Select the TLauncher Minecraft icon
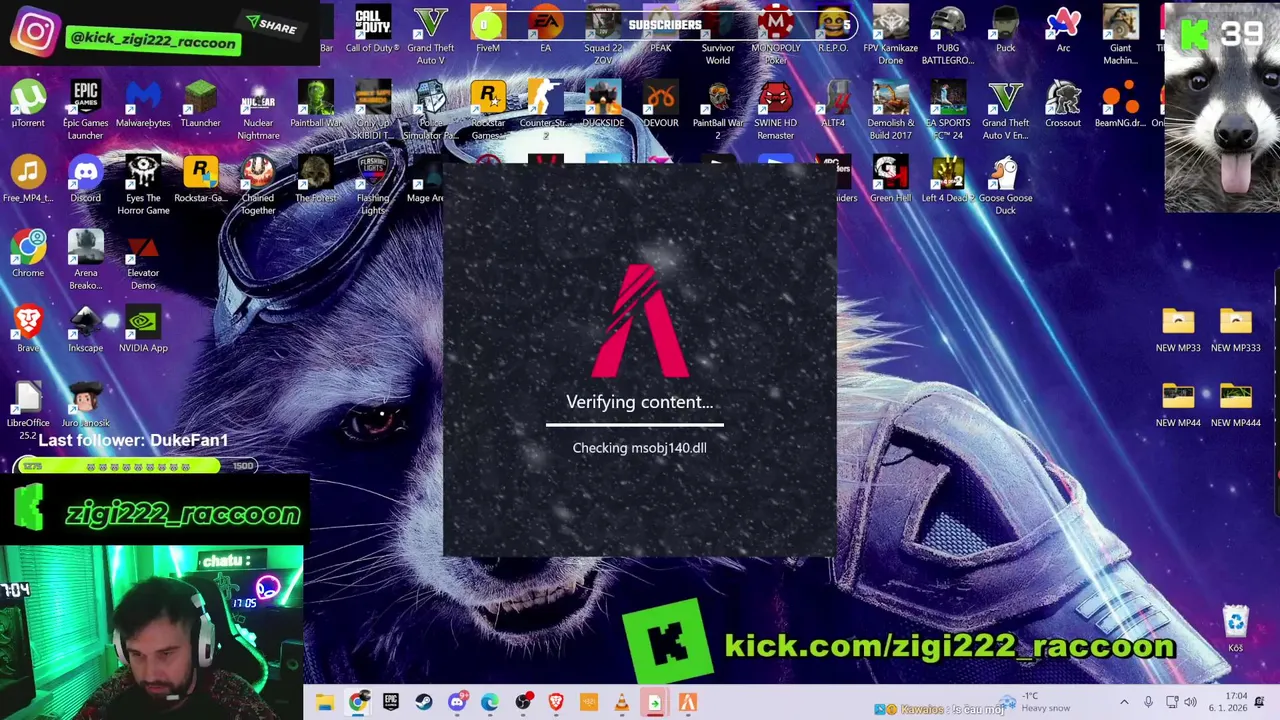Screen dimensions: 1280x720 pyautogui.click(x=200, y=105)
